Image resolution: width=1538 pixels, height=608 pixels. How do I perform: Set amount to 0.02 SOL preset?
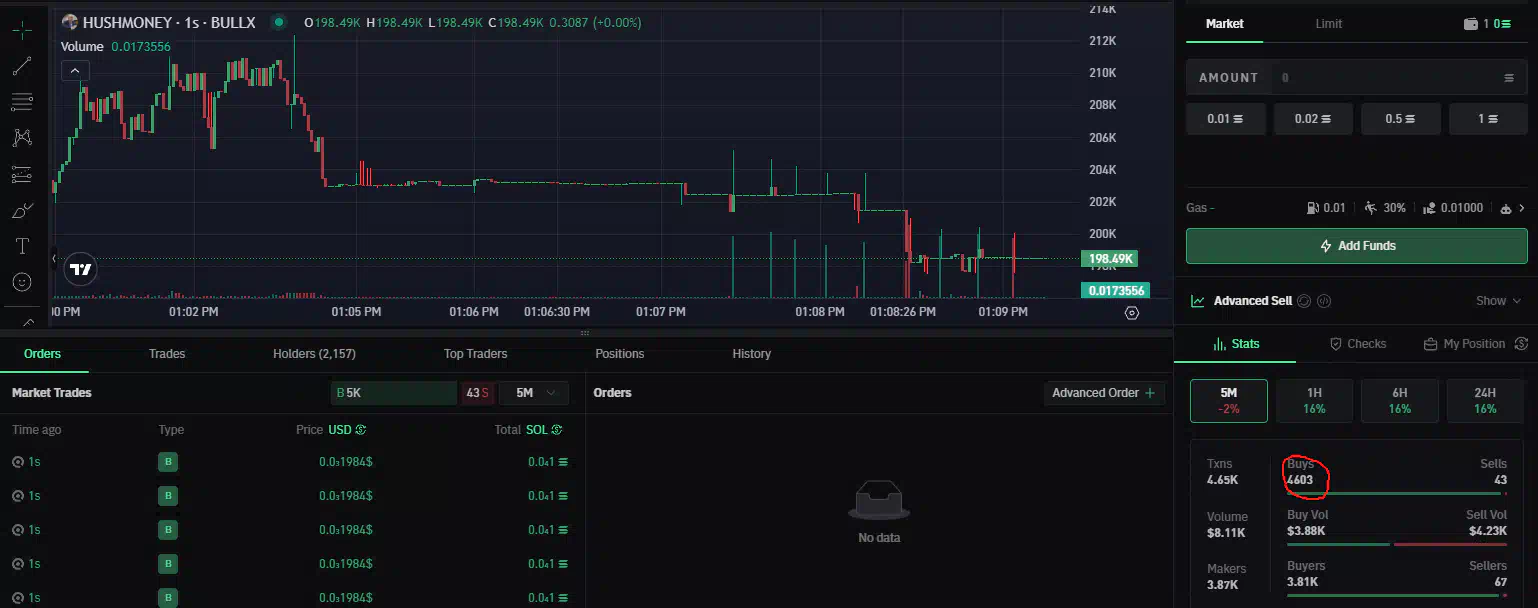tap(1313, 119)
